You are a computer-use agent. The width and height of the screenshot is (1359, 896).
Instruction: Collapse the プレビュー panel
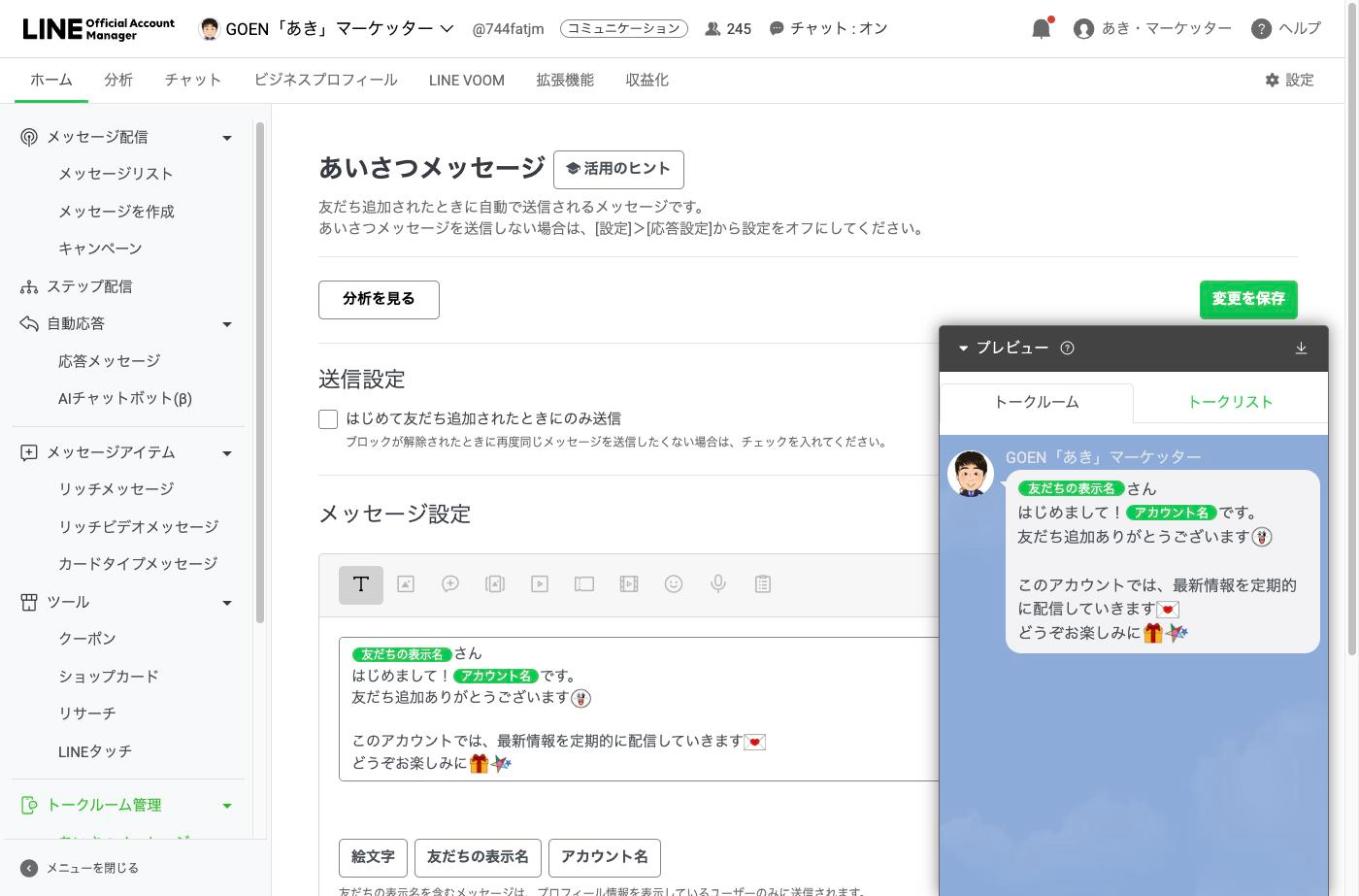[x=964, y=348]
